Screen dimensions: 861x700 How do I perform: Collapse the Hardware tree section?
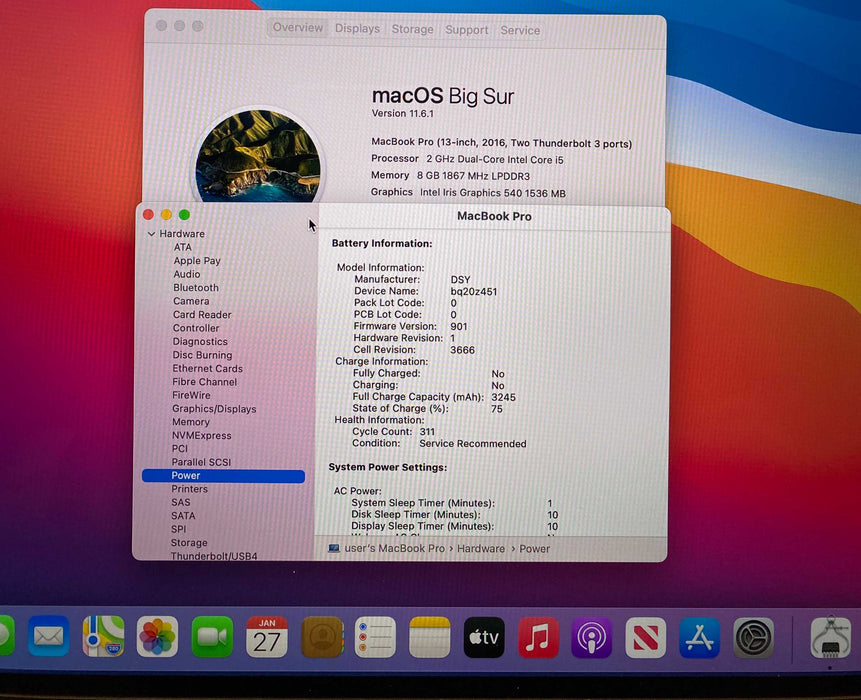coord(151,234)
